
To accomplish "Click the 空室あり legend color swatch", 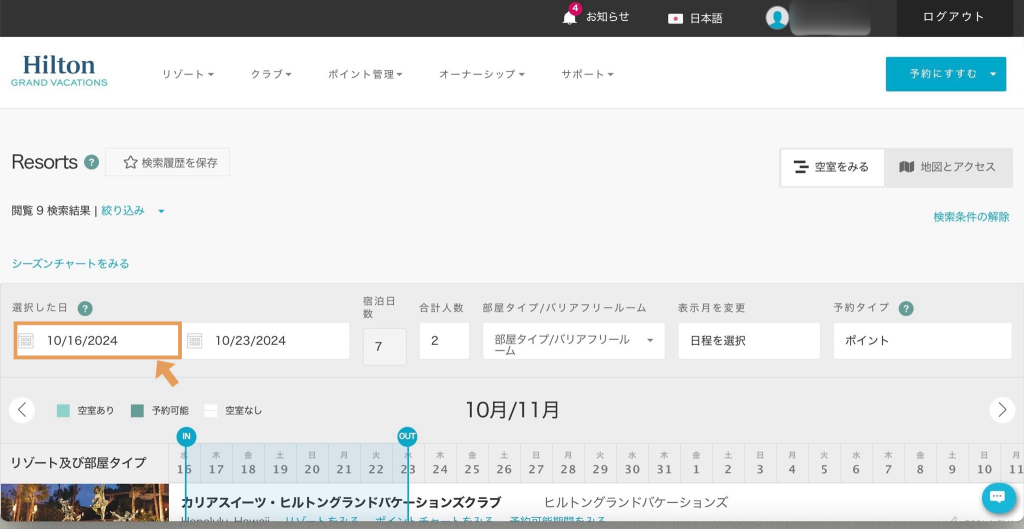I will [64, 410].
